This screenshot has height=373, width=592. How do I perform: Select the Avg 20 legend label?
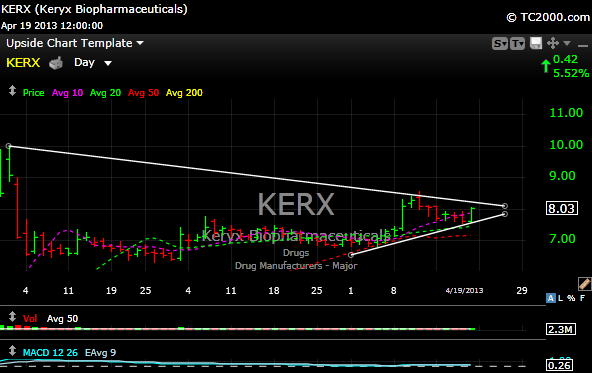click(105, 92)
